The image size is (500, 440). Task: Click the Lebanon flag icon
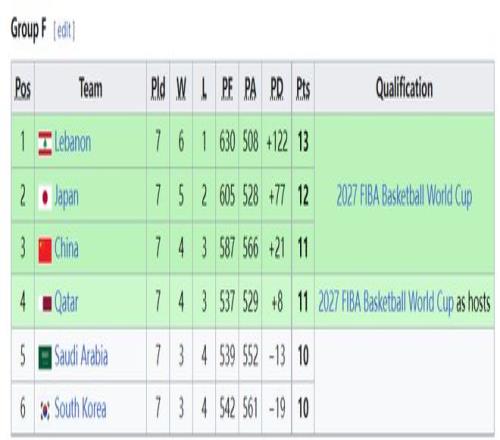(x=45, y=144)
